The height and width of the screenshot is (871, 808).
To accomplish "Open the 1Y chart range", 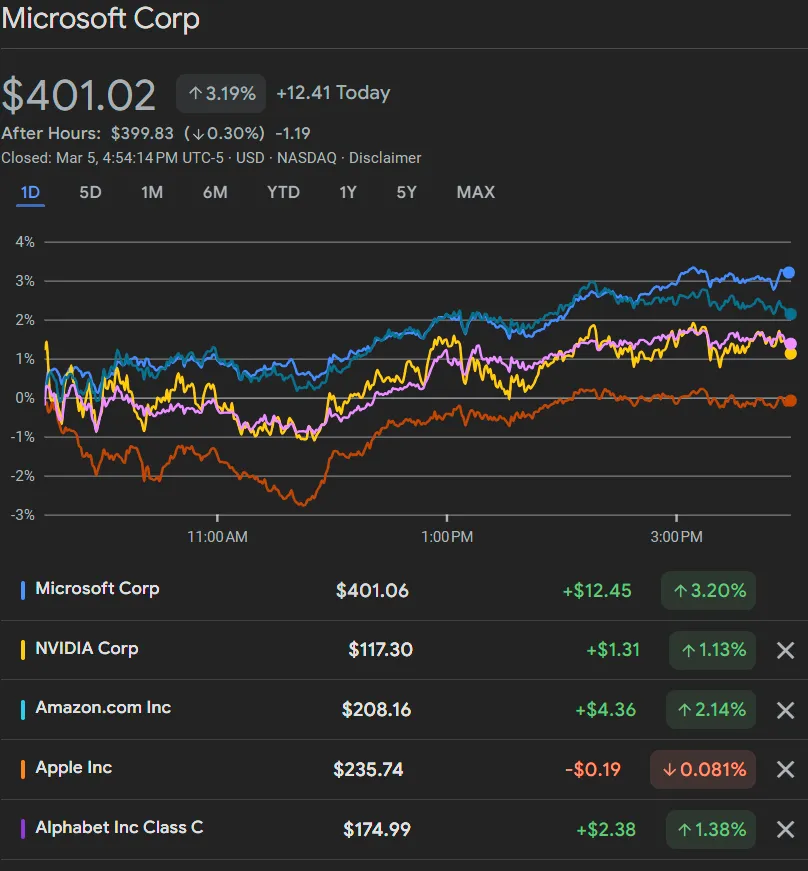I will 347,192.
